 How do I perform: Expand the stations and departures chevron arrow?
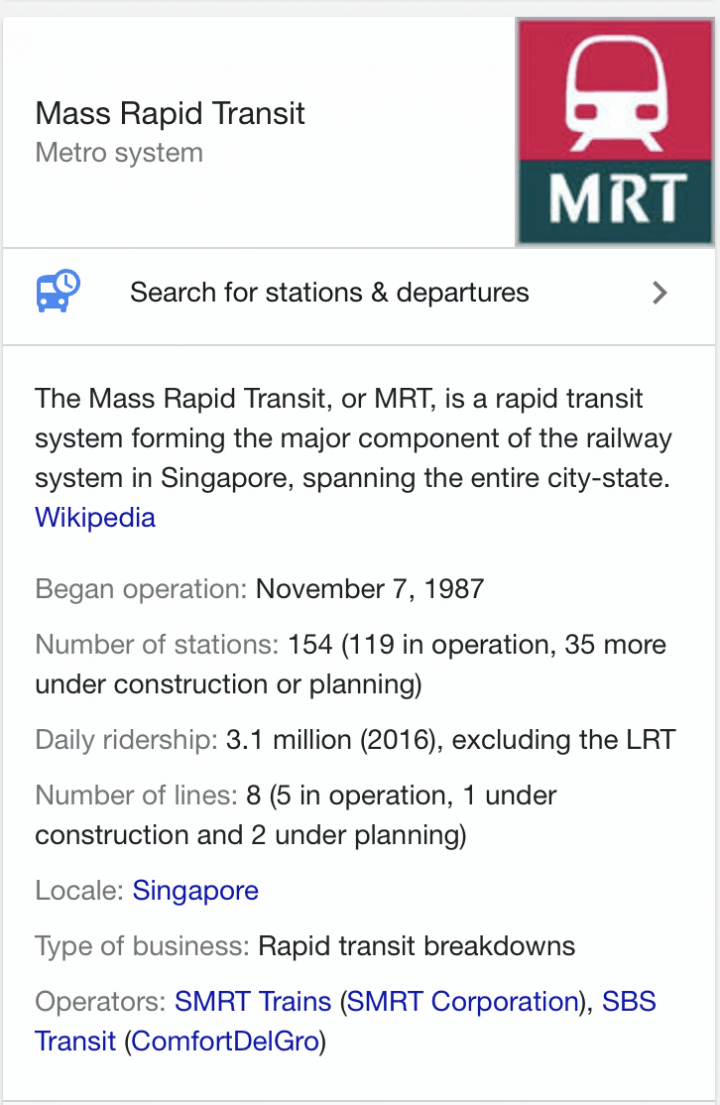[659, 292]
